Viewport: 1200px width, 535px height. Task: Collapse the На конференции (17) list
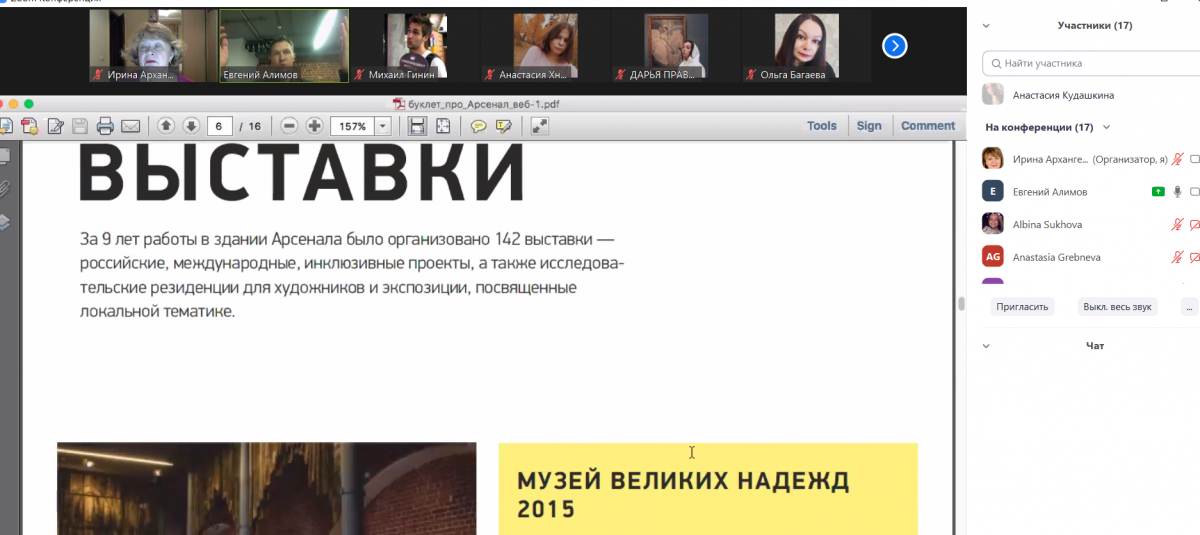pos(1106,127)
